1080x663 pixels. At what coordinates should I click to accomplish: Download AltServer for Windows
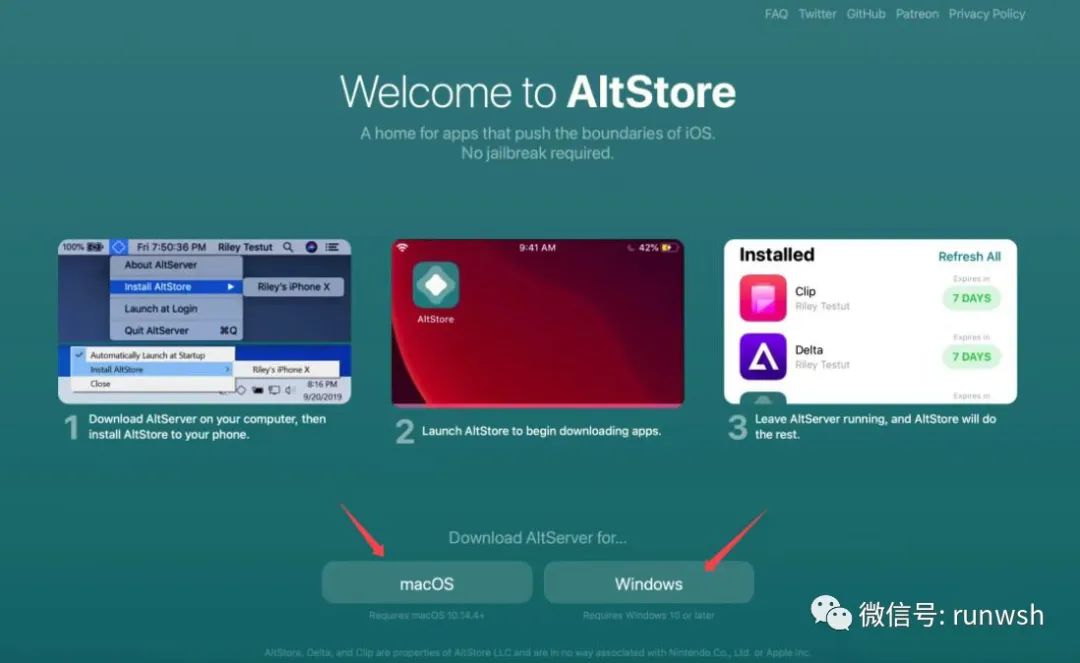point(649,582)
